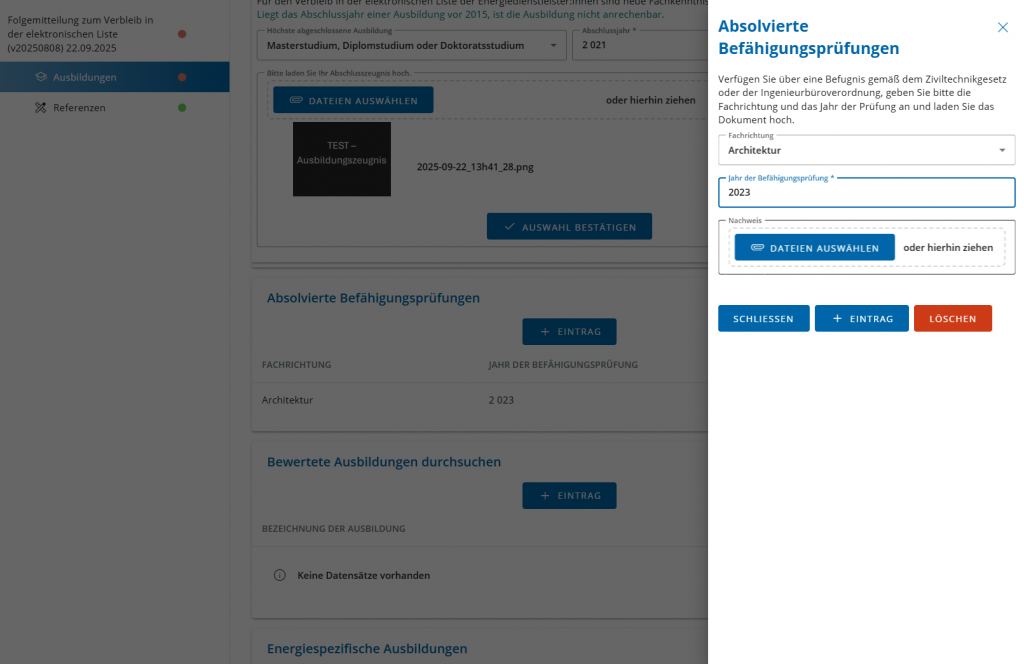Click green status dot next to Referenzen
Screen dimensions: 1024x664
182,107
